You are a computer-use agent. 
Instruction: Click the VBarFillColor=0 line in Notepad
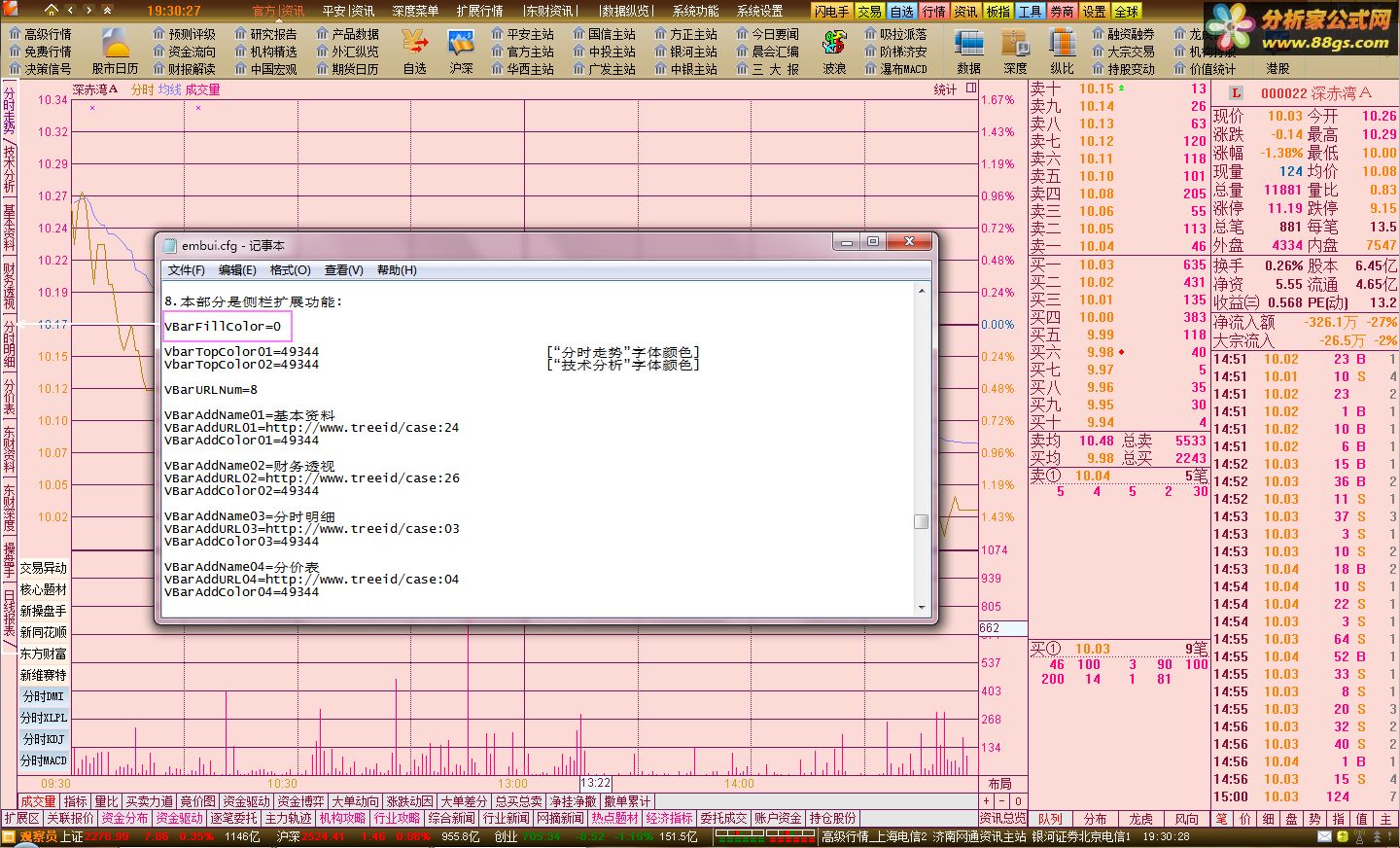(x=223, y=327)
